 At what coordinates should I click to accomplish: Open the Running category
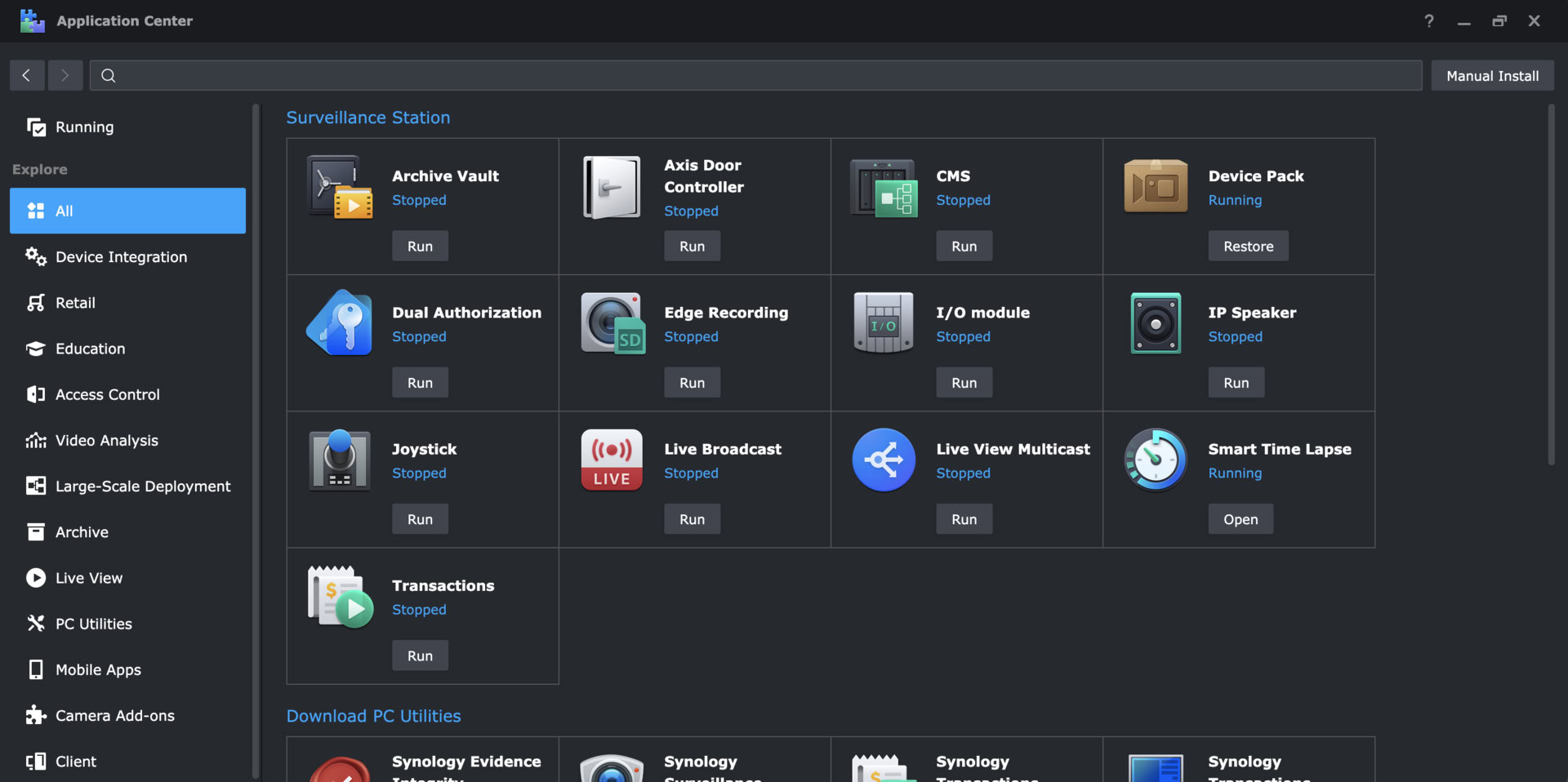(127, 127)
